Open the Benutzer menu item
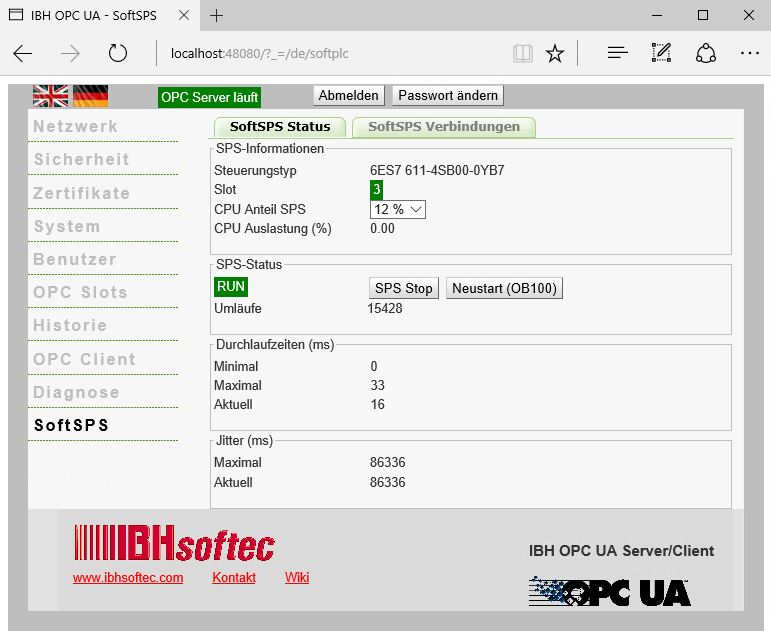Viewport: 771px width, 638px height. [75, 259]
